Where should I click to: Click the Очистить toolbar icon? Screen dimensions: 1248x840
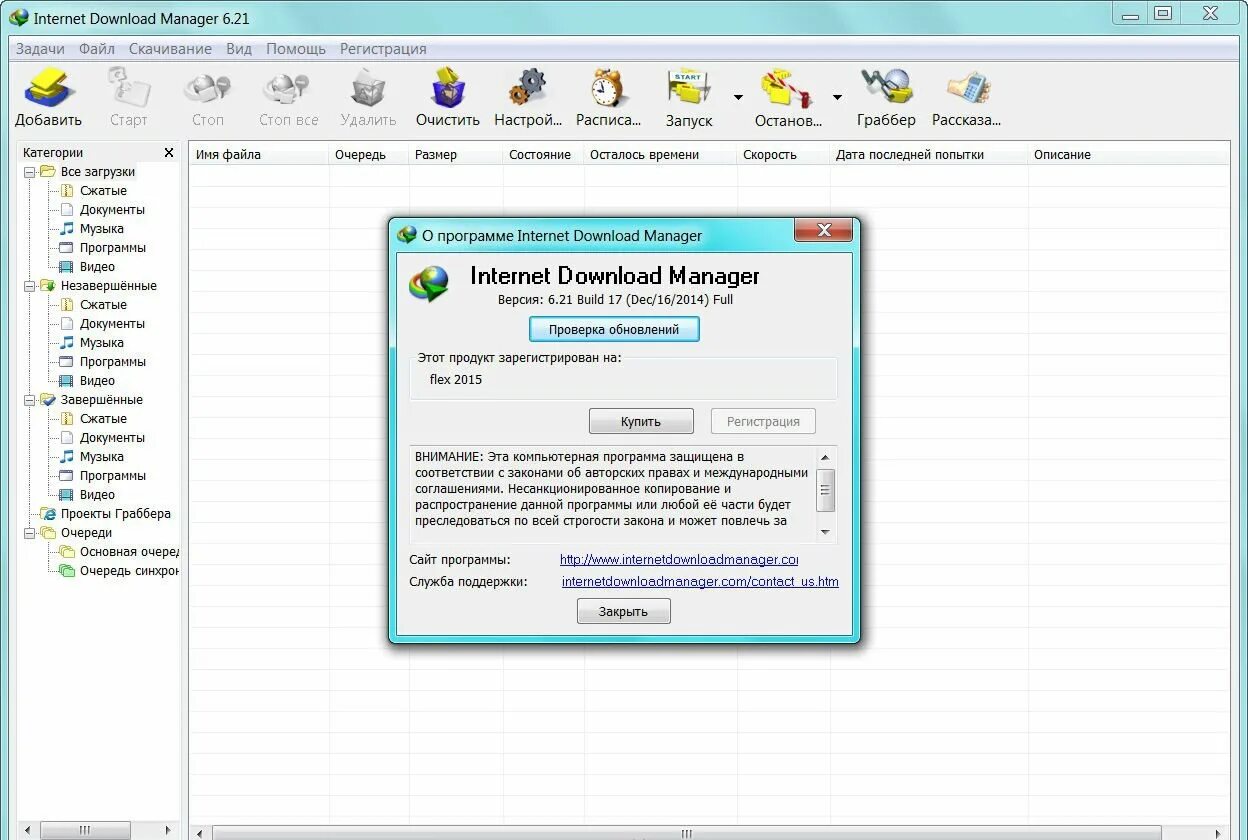click(x=448, y=88)
